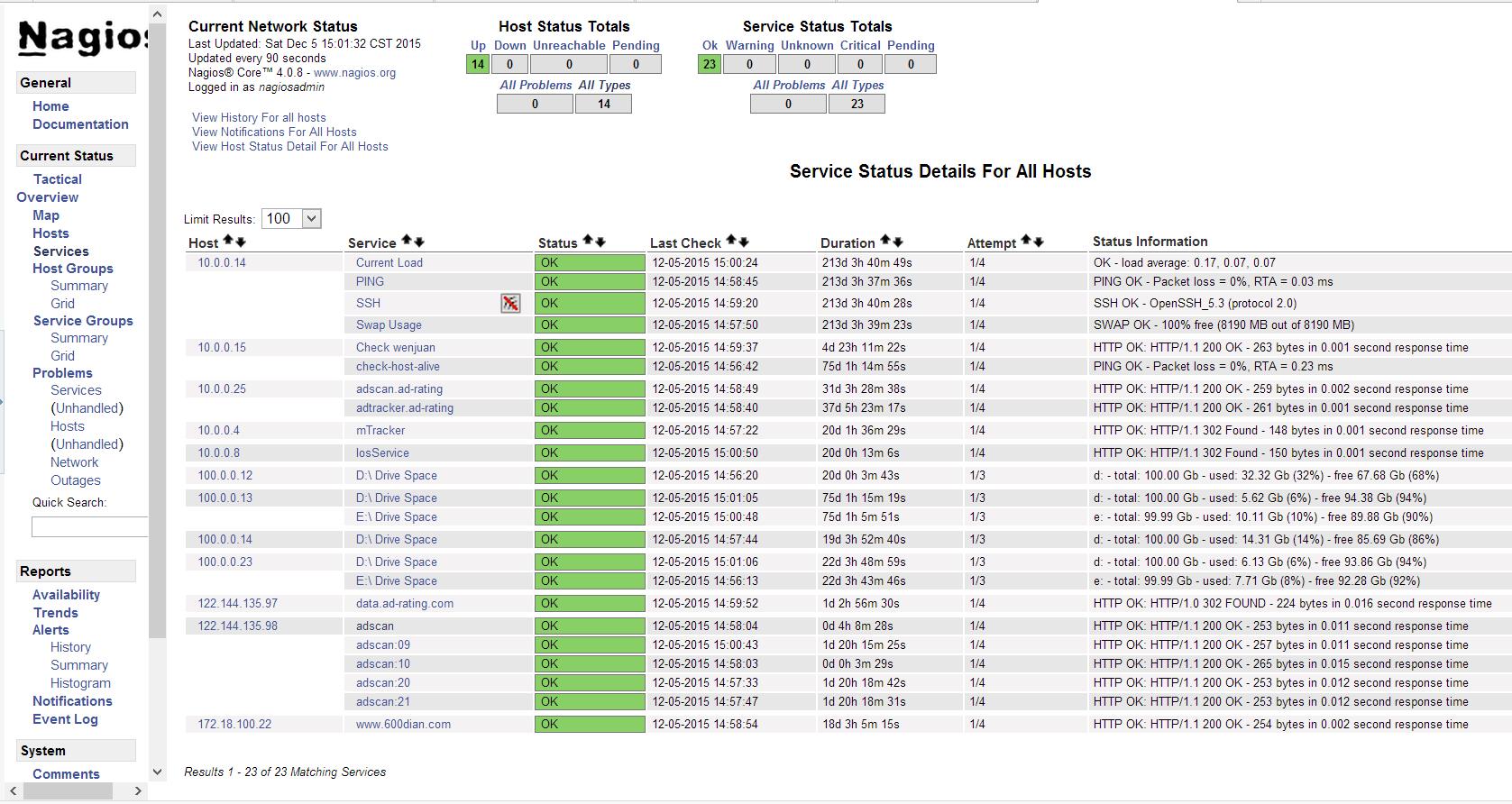Open the Map view
1512x804 pixels.
click(46, 215)
